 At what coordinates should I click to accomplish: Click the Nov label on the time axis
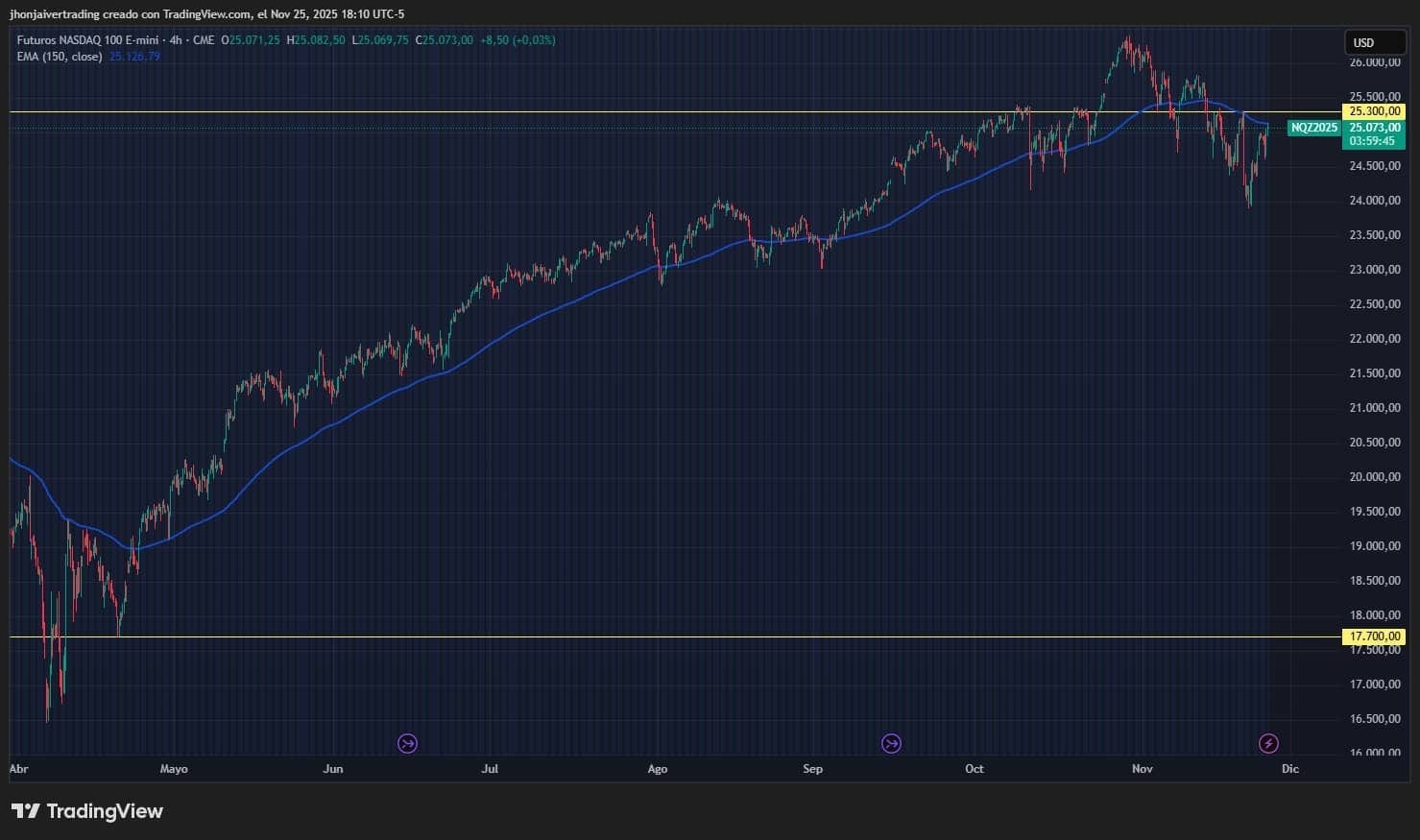coord(1143,769)
